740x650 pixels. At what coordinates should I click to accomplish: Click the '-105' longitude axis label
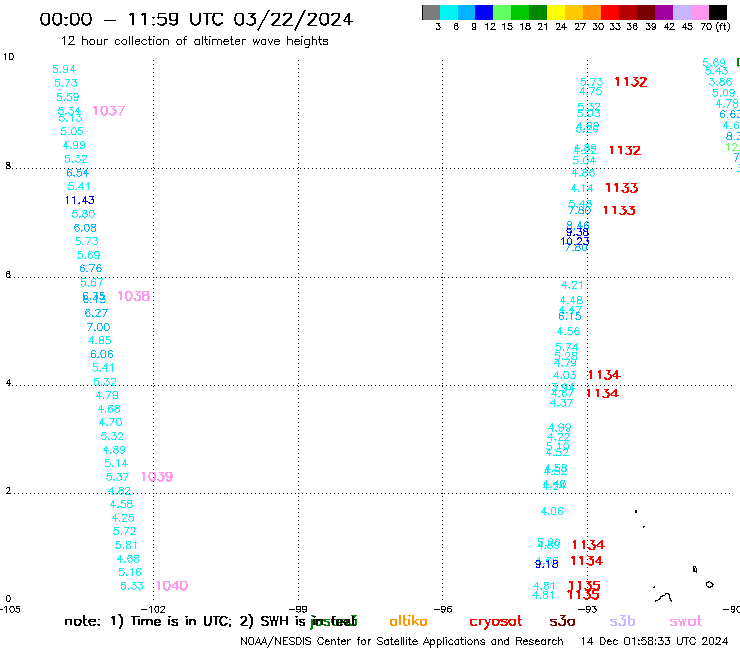(10, 609)
